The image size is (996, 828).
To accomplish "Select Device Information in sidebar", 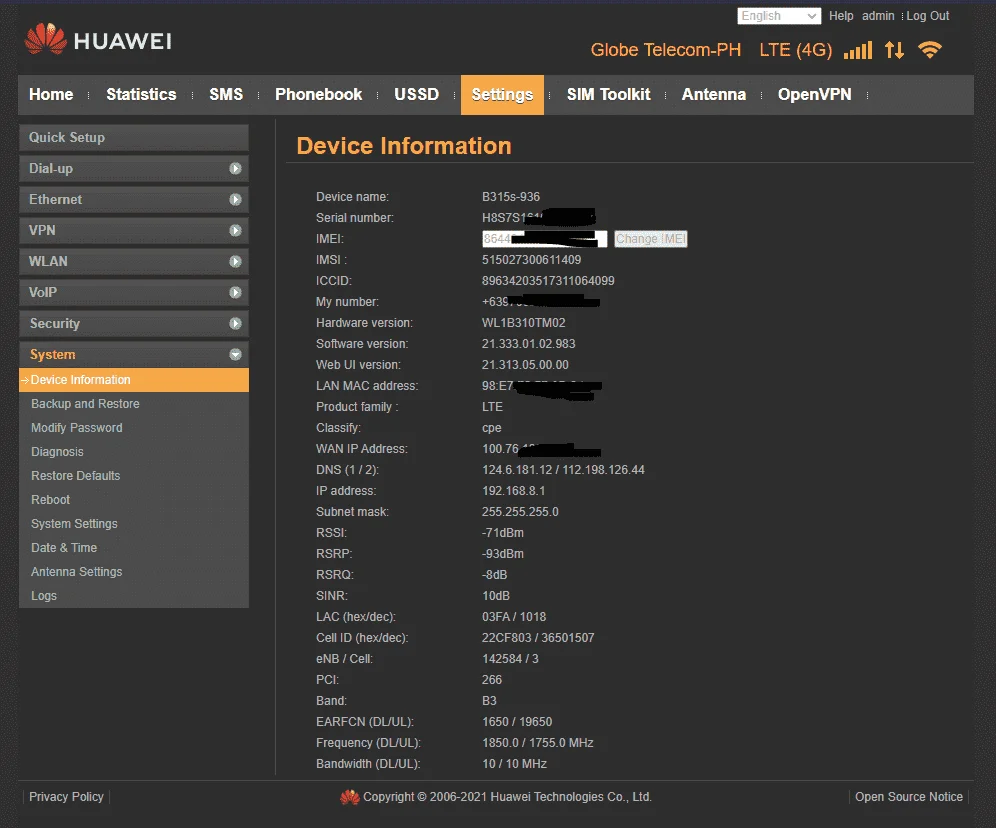I will click(134, 380).
